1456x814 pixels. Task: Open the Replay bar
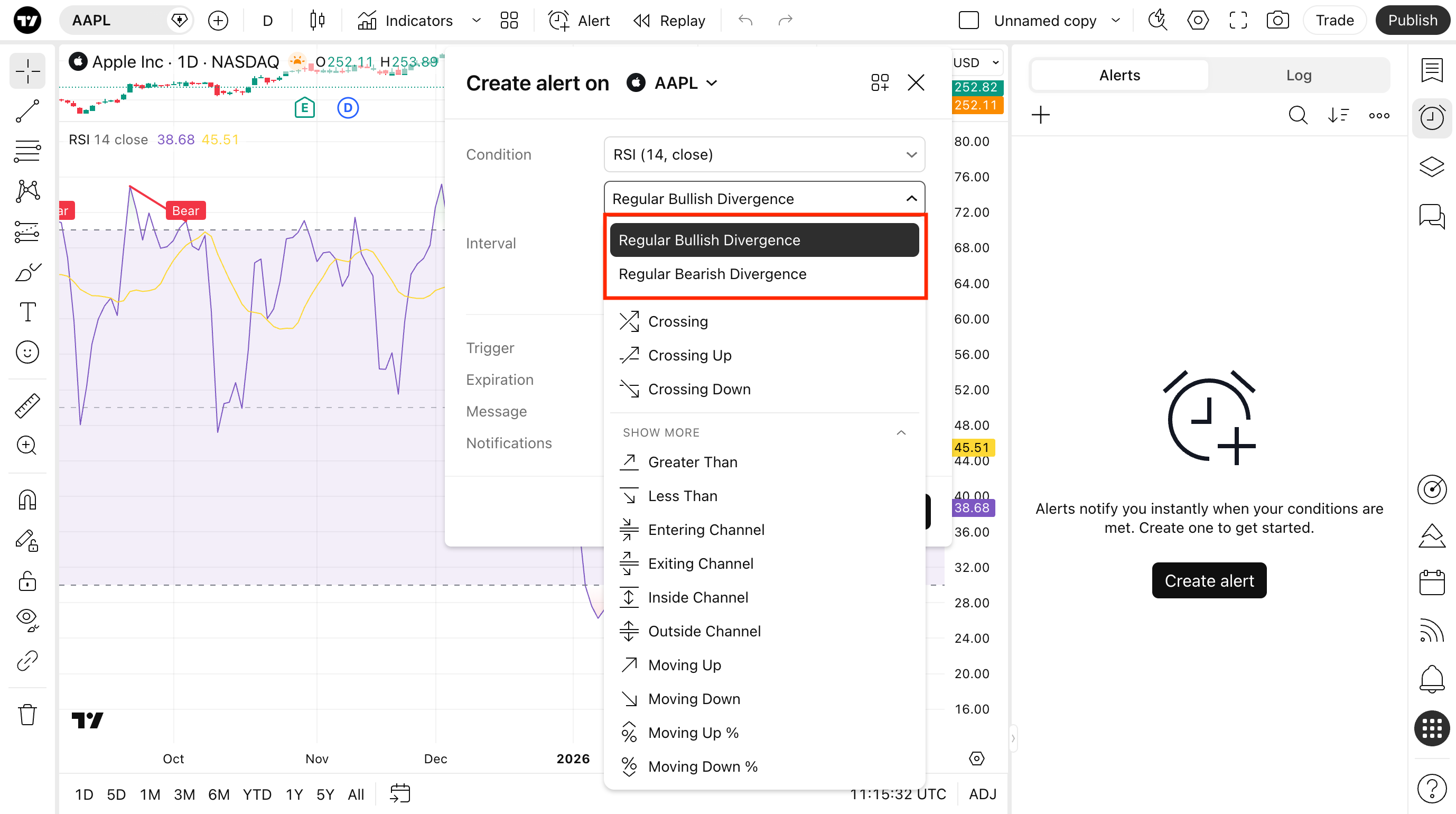(670, 21)
